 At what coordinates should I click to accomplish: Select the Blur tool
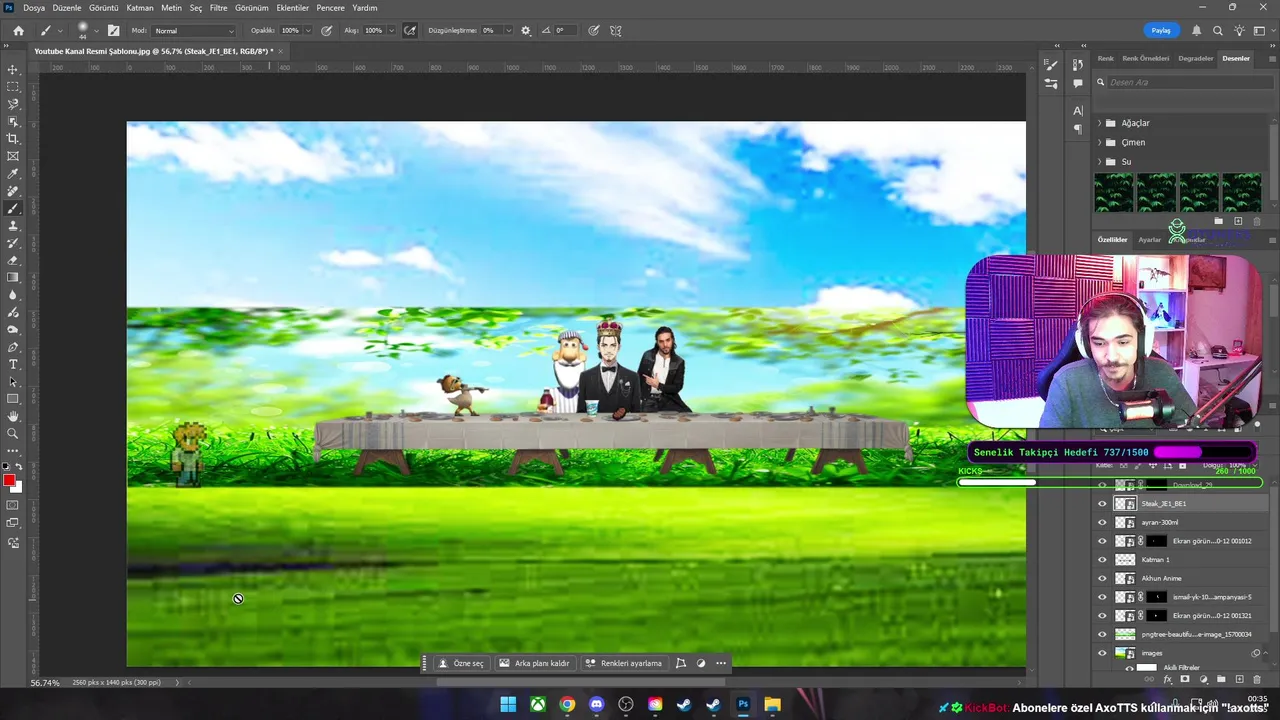(x=13, y=295)
